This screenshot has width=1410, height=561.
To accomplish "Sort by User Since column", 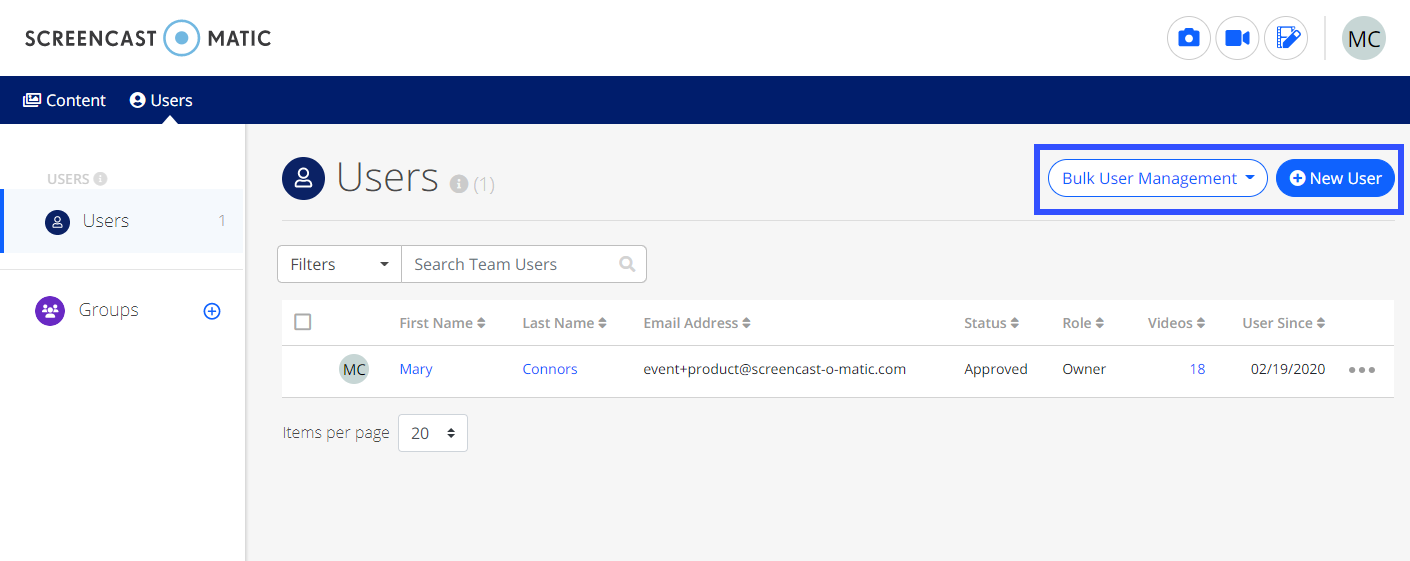I will 1284,323.
